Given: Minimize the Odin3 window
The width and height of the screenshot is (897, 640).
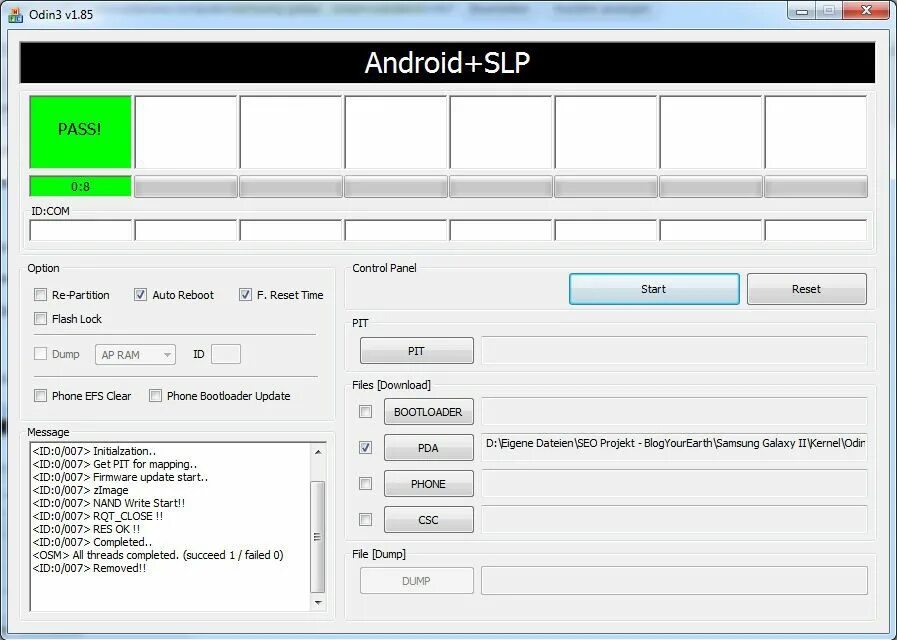Looking at the screenshot, I should (x=802, y=11).
